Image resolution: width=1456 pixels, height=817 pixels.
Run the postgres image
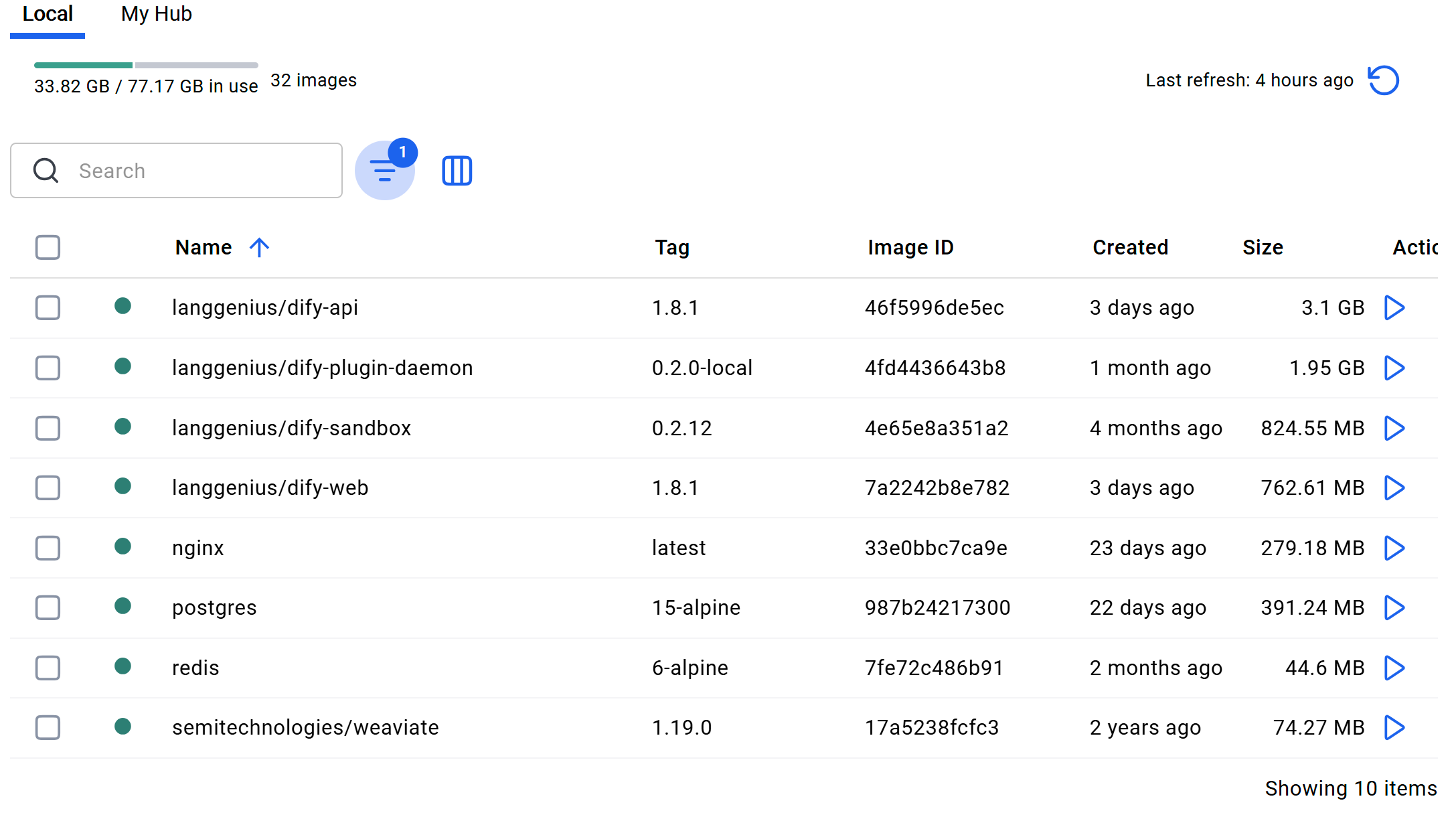point(1394,608)
